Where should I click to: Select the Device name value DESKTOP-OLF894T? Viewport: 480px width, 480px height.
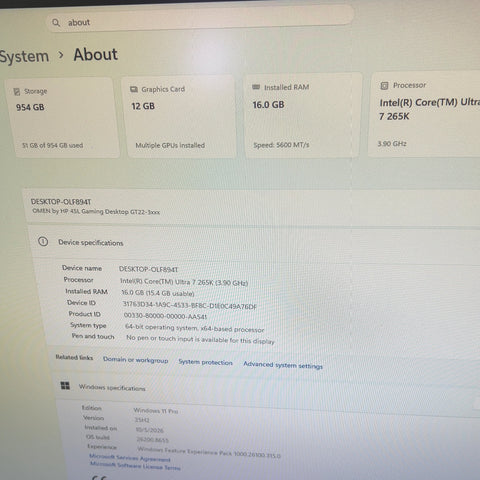(x=148, y=269)
